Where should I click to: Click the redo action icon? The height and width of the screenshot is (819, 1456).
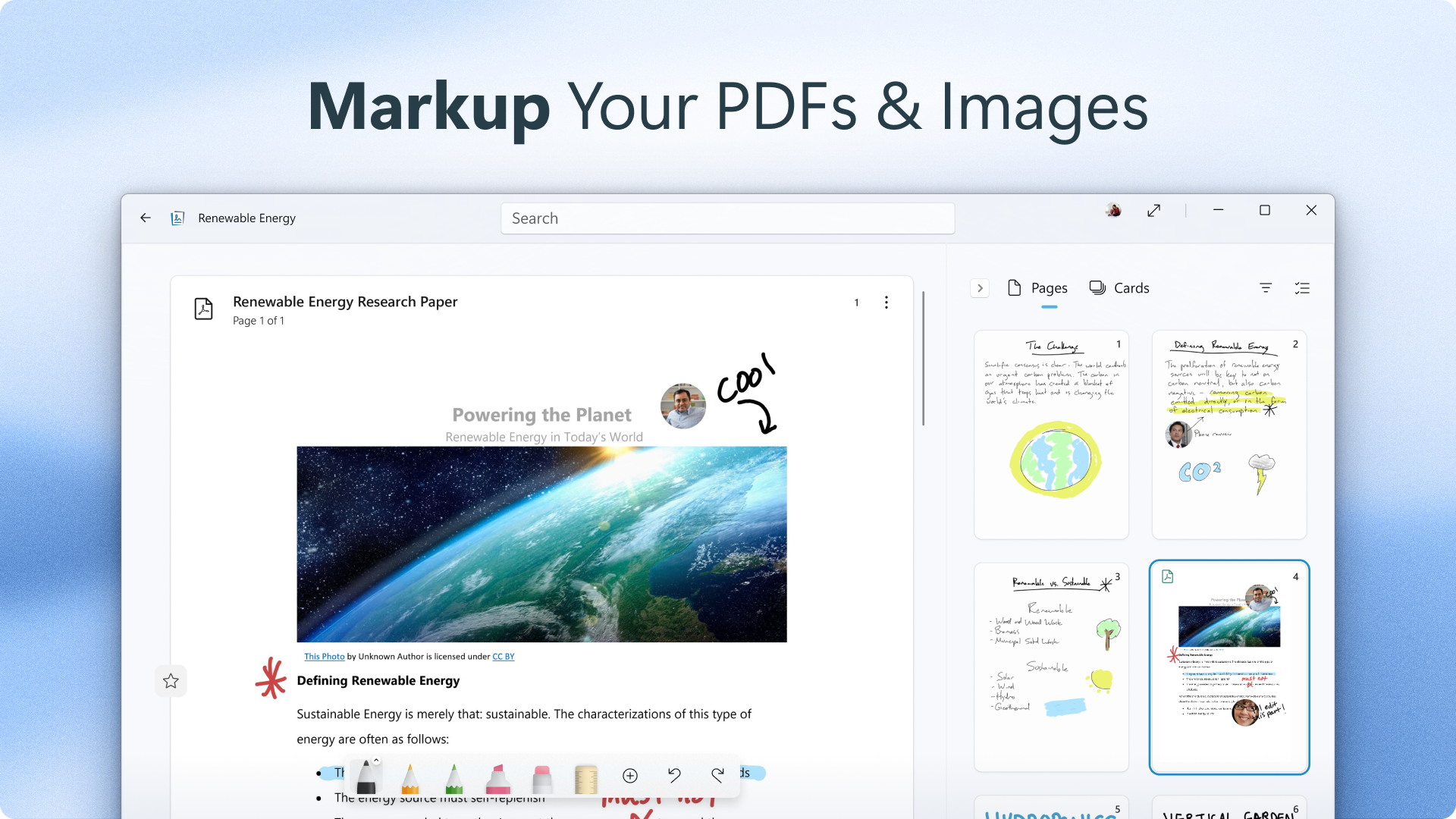click(718, 773)
